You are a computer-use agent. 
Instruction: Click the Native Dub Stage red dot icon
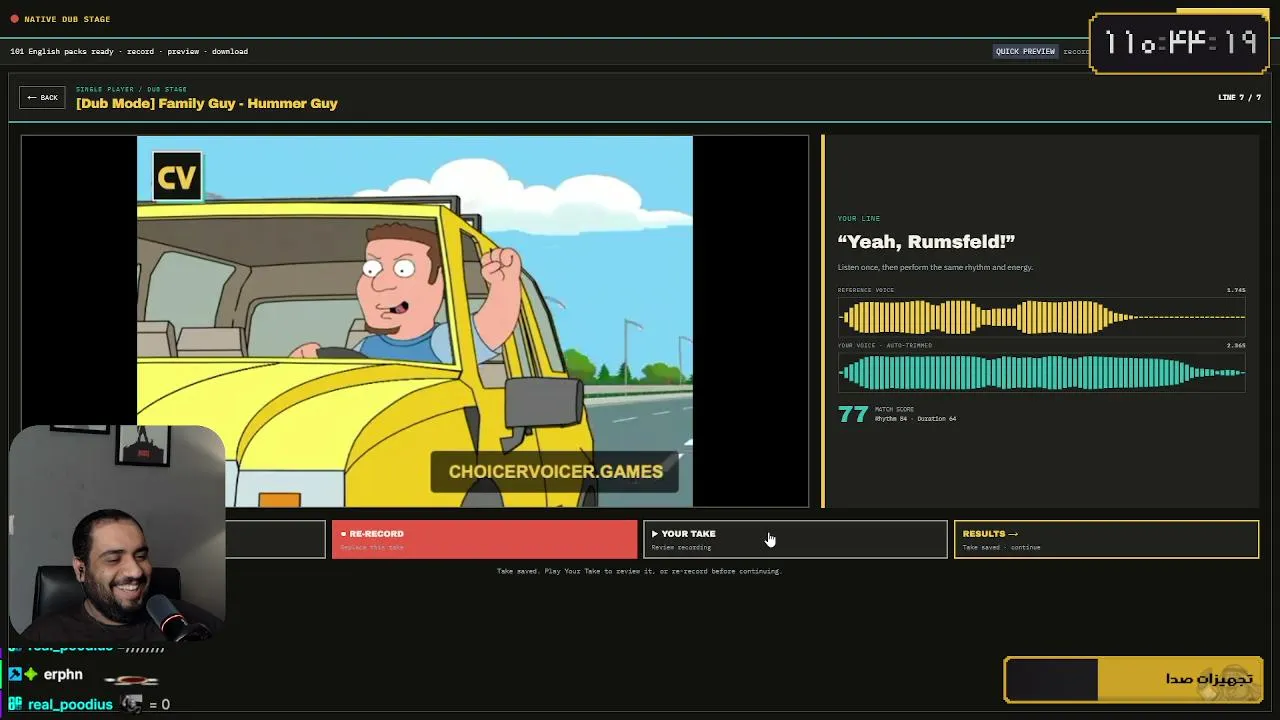tap(14, 19)
